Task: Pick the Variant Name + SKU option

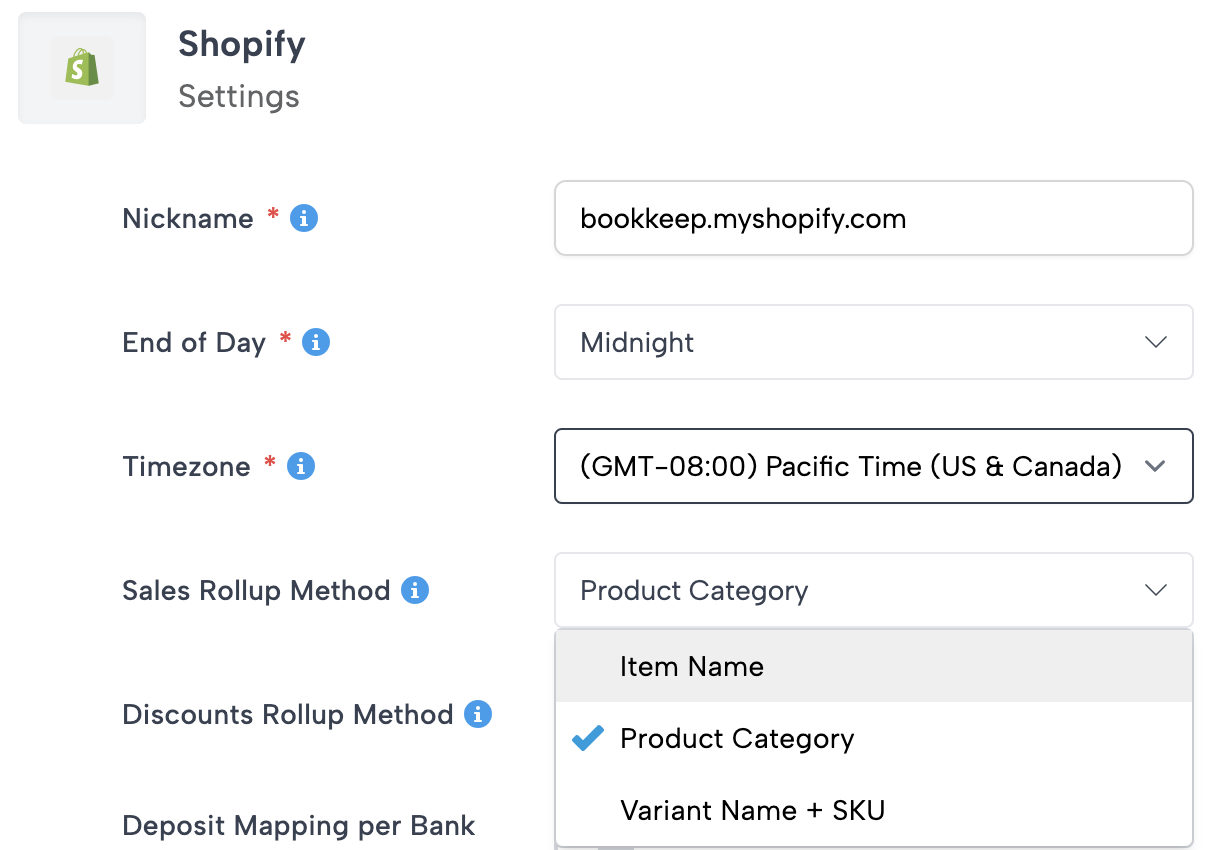Action: point(752,810)
